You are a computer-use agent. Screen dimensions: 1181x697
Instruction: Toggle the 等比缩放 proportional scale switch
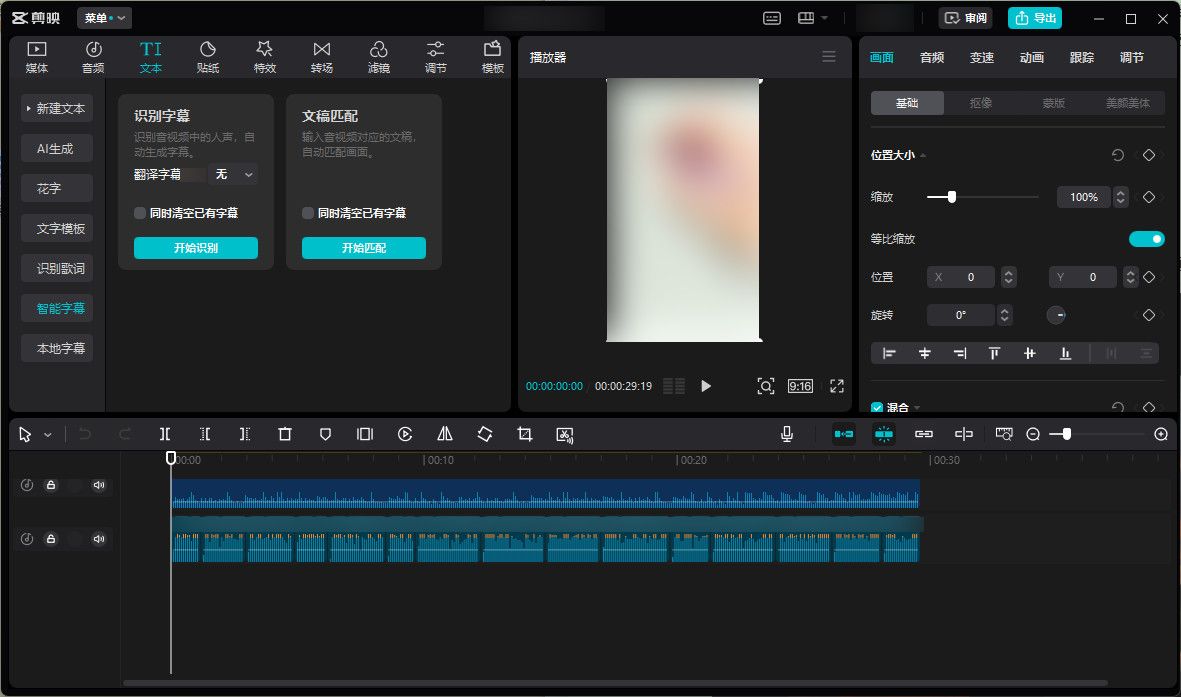(x=1146, y=239)
